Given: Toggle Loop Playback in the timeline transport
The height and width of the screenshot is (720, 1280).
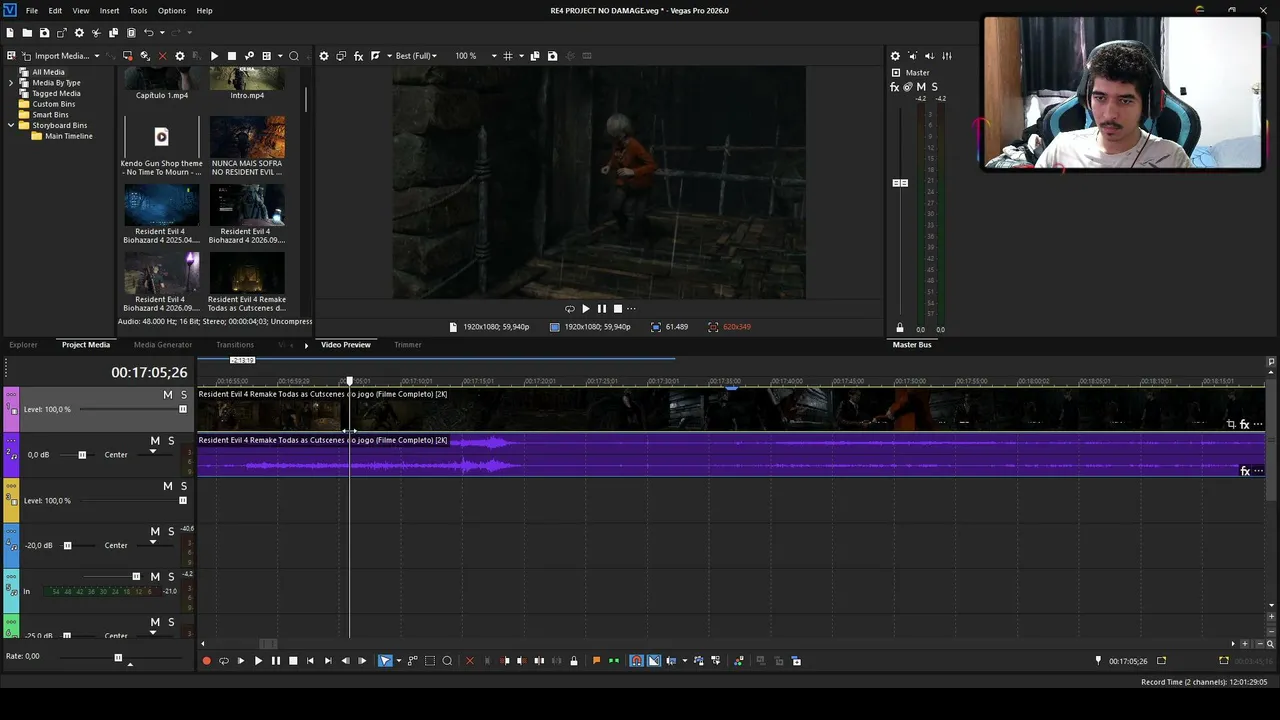Looking at the screenshot, I should pyautogui.click(x=224, y=661).
